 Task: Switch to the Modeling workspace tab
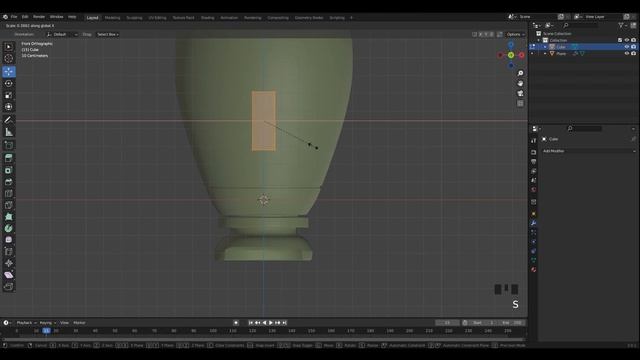[112, 18]
